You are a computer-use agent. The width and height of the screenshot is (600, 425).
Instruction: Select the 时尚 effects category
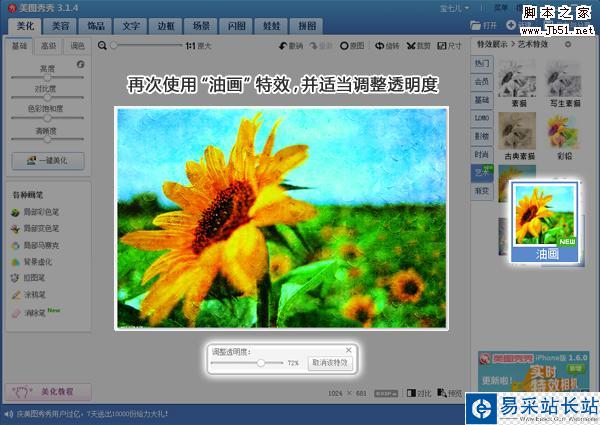(482, 155)
